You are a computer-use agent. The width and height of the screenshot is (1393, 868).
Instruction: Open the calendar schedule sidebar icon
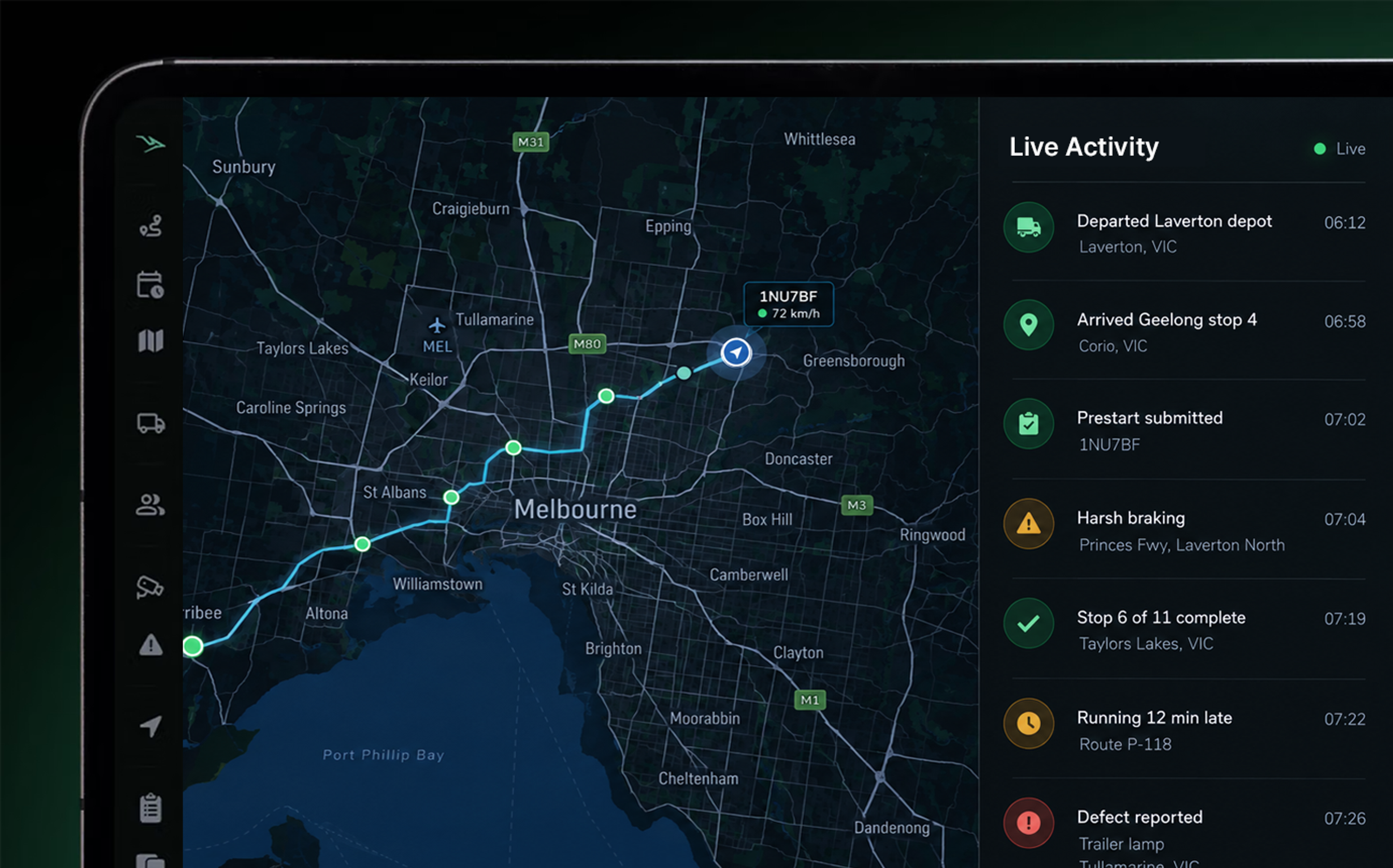click(151, 285)
